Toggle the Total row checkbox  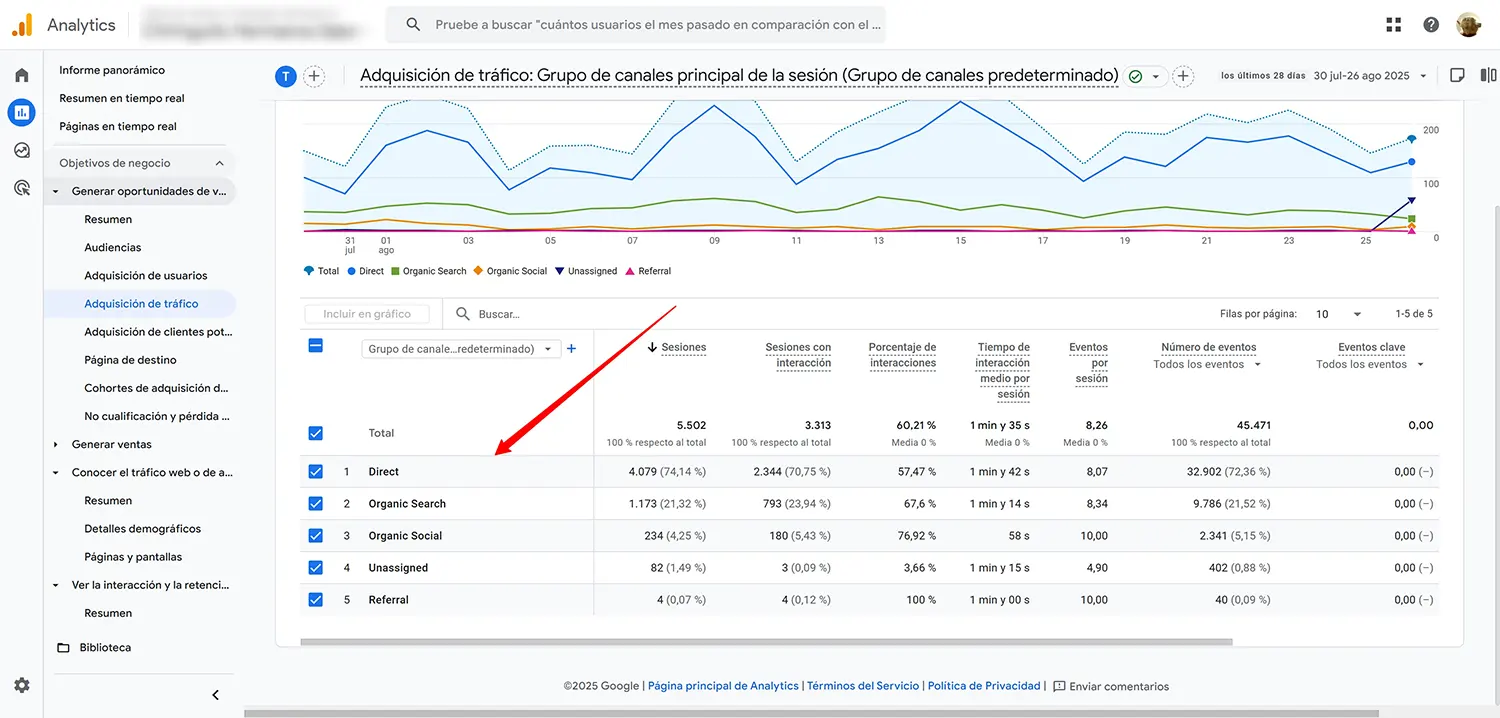[x=316, y=433]
